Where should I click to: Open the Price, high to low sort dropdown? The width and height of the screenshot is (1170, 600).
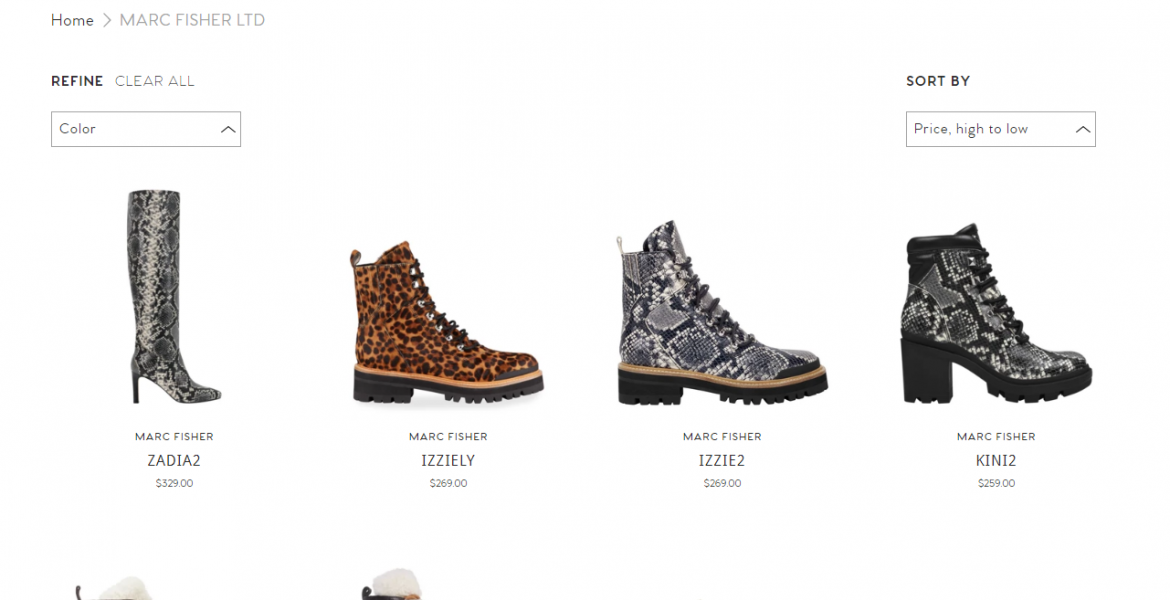1001,129
